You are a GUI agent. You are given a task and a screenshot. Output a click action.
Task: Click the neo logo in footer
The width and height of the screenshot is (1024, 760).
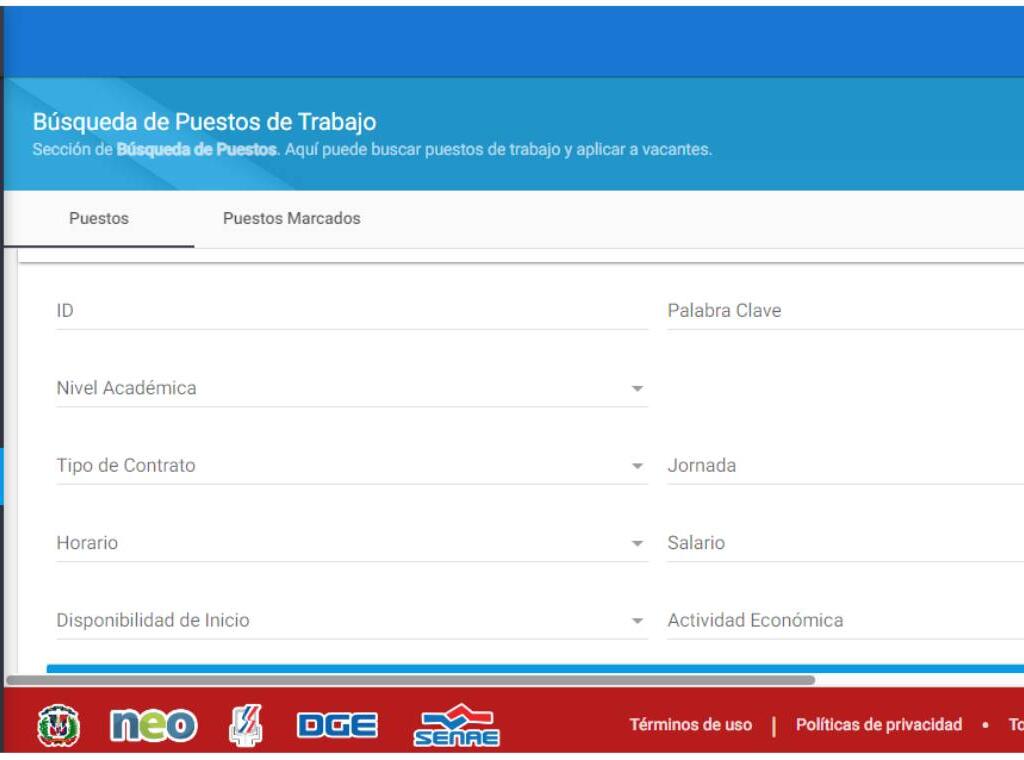(153, 725)
